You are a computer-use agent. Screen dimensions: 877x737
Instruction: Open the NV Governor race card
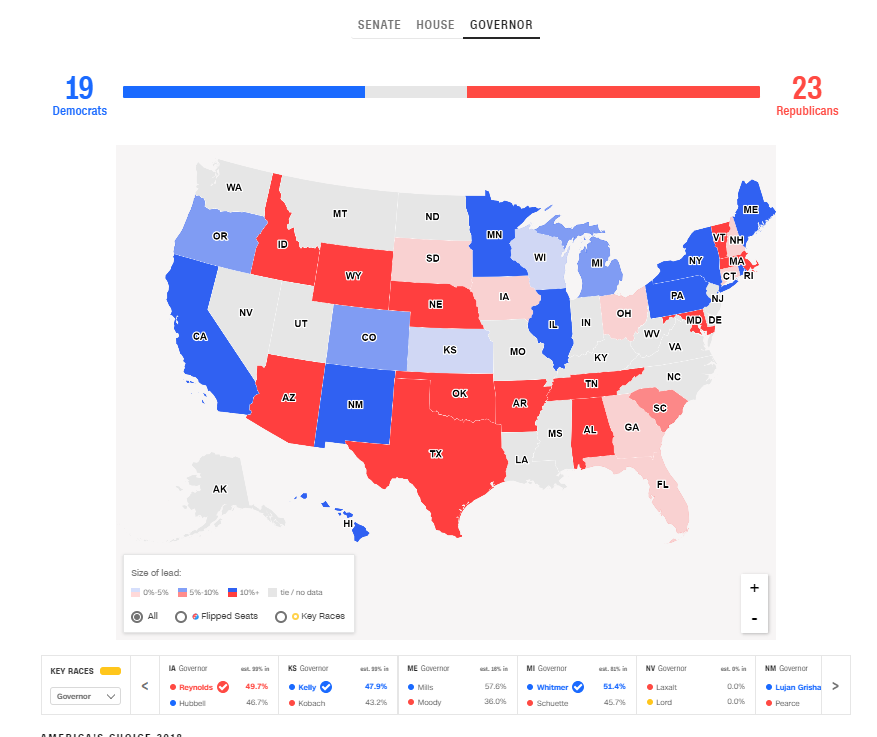coord(697,685)
